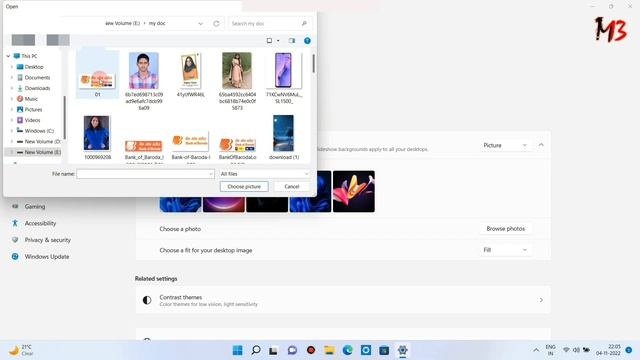
Task: Collapse the background personalization section chevron
Action: [541, 145]
